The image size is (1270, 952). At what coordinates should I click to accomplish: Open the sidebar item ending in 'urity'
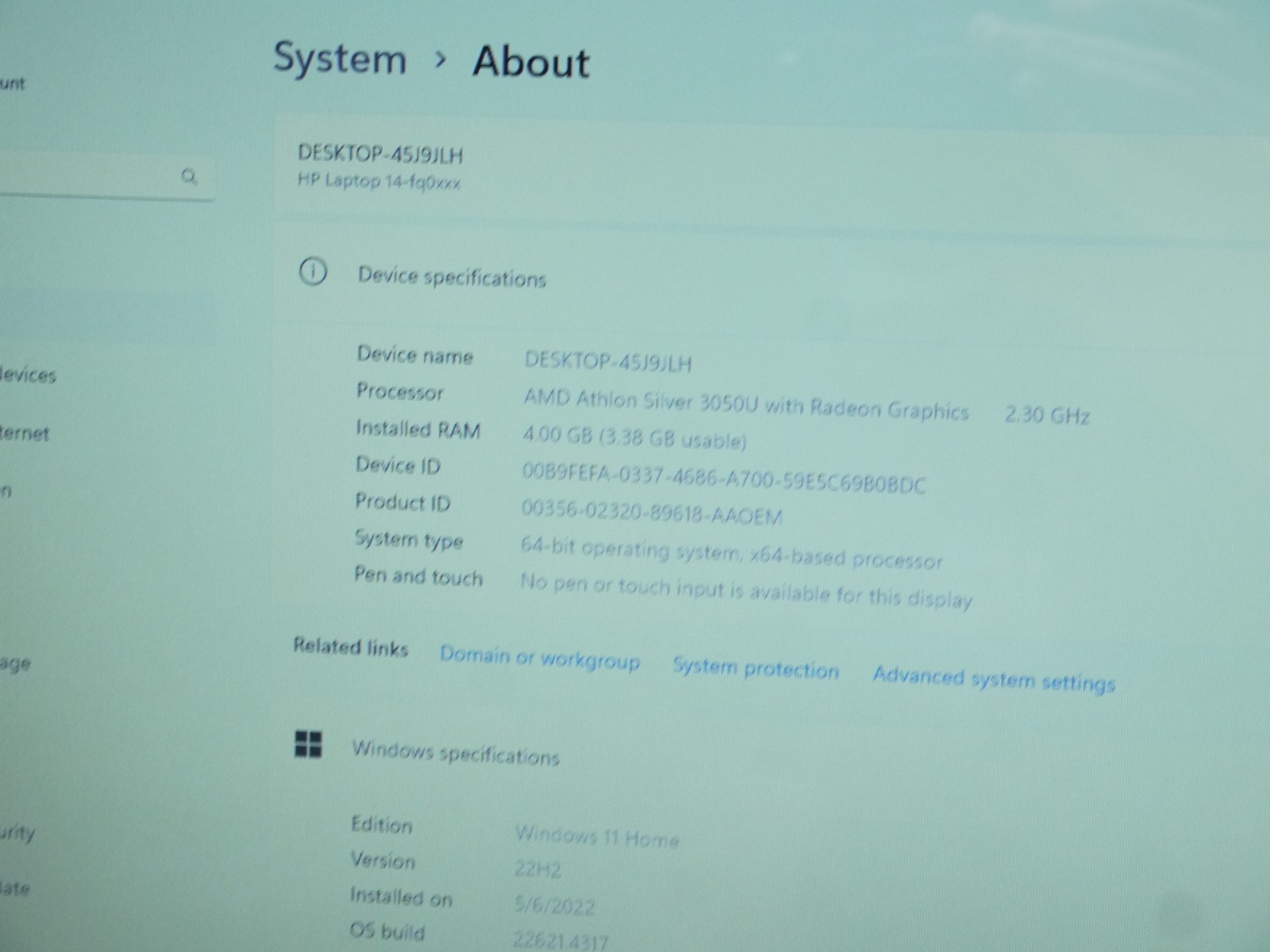(x=17, y=833)
